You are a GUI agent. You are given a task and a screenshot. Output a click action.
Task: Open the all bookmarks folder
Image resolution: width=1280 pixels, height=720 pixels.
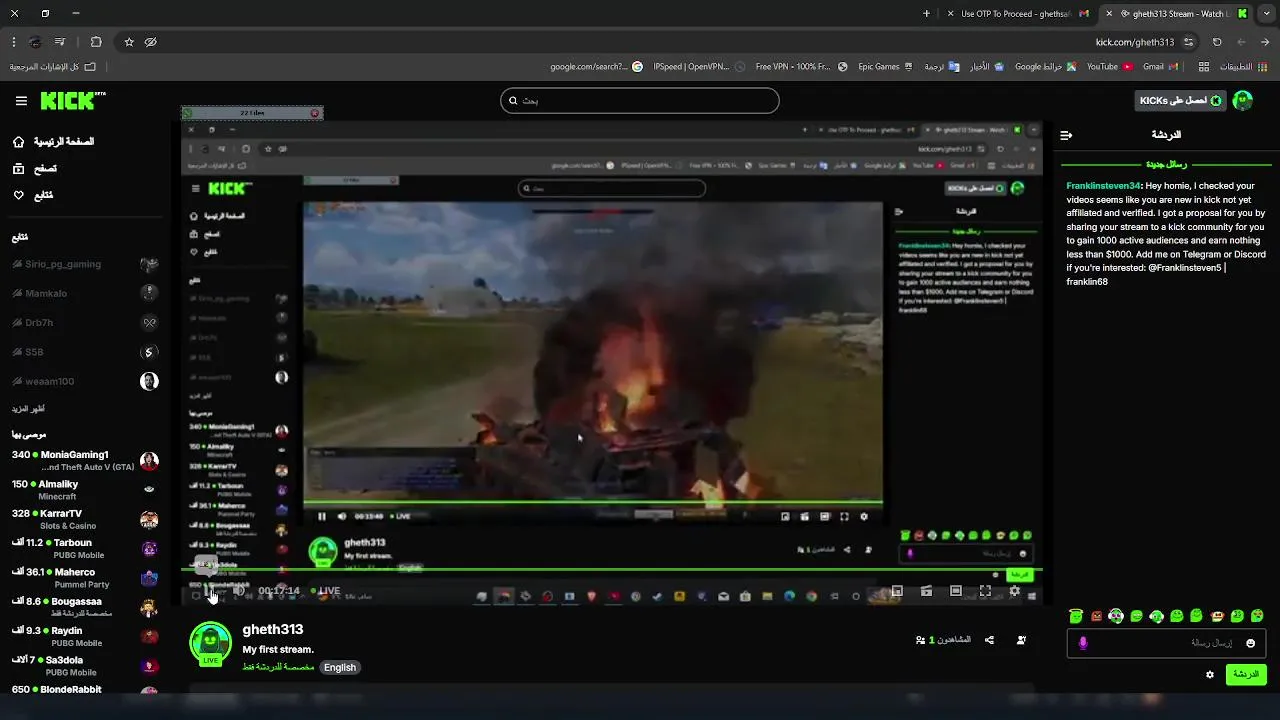point(53,67)
